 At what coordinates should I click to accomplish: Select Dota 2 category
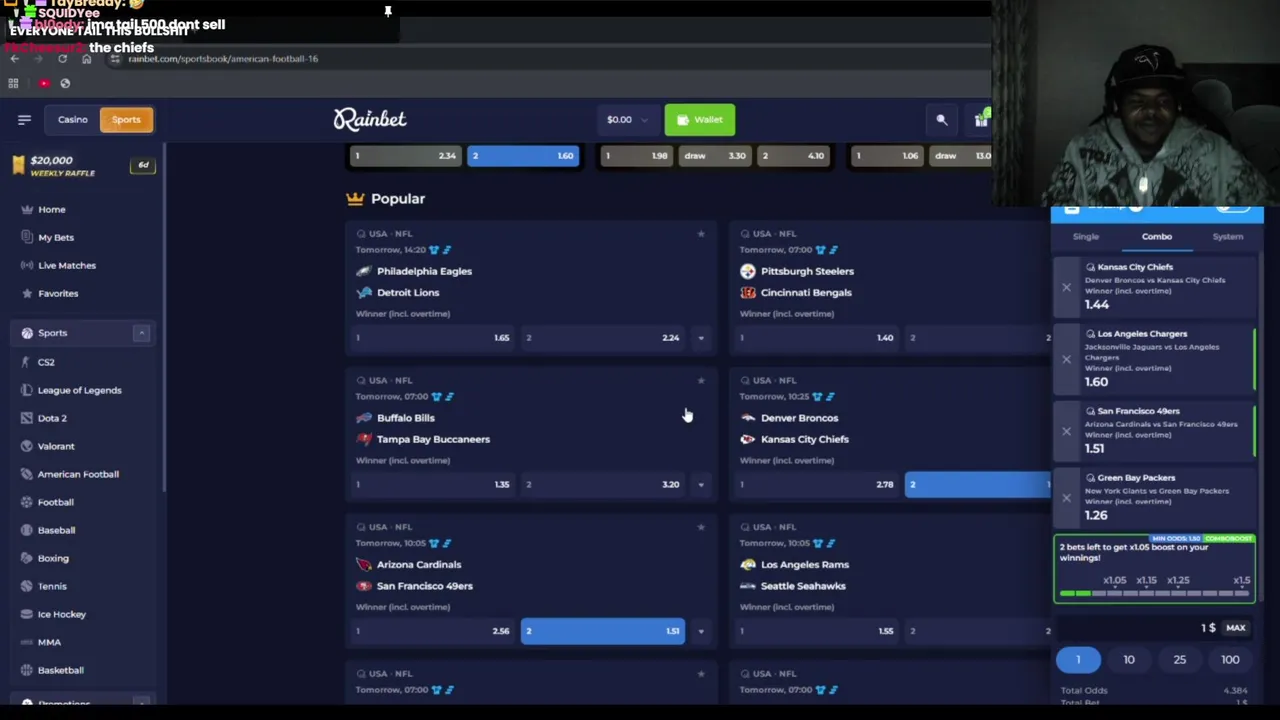click(52, 418)
